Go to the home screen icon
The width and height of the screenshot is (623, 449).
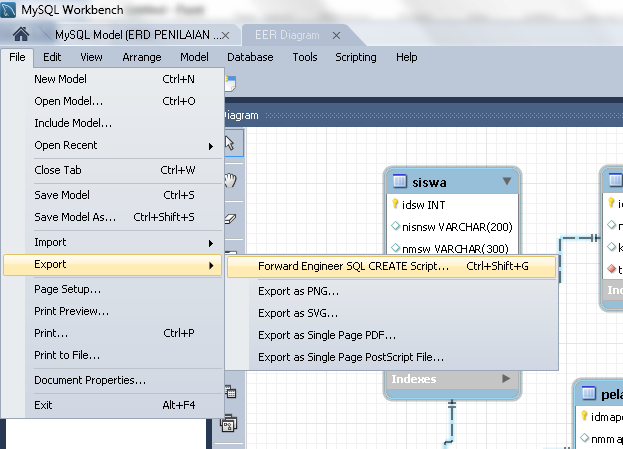[x=21, y=34]
